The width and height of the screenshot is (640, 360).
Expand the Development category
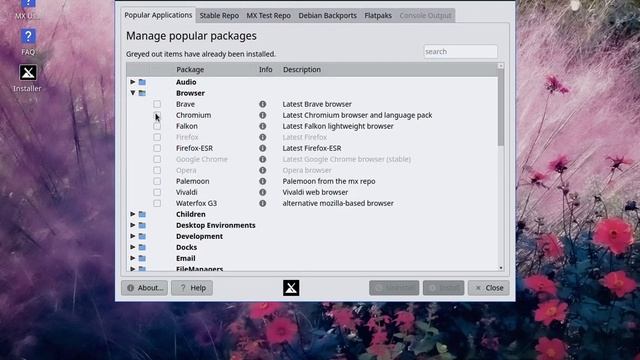point(133,236)
